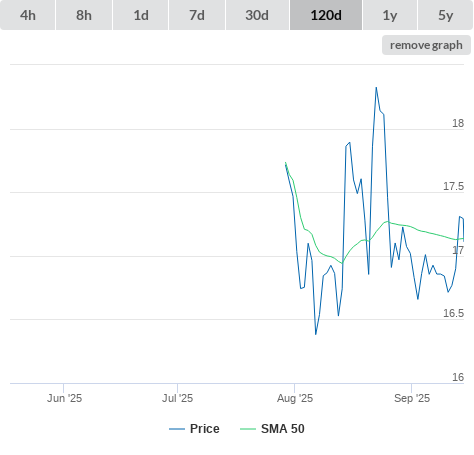Viewport: 474px width, 455px height.
Task: Show the 7d chart range
Action: point(197,15)
